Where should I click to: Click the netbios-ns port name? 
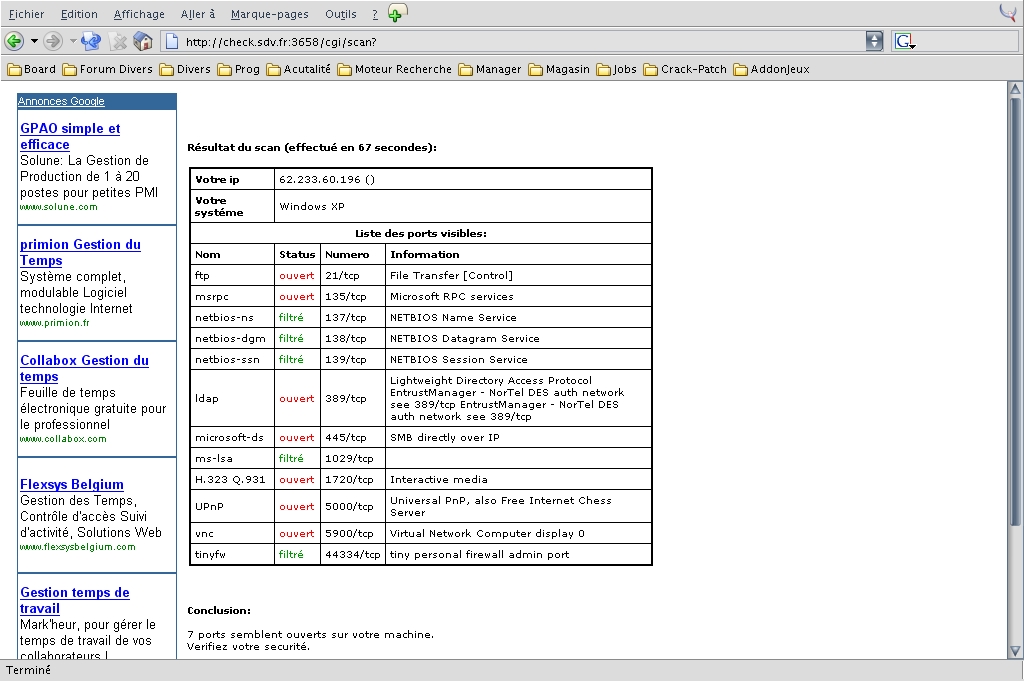coord(224,317)
